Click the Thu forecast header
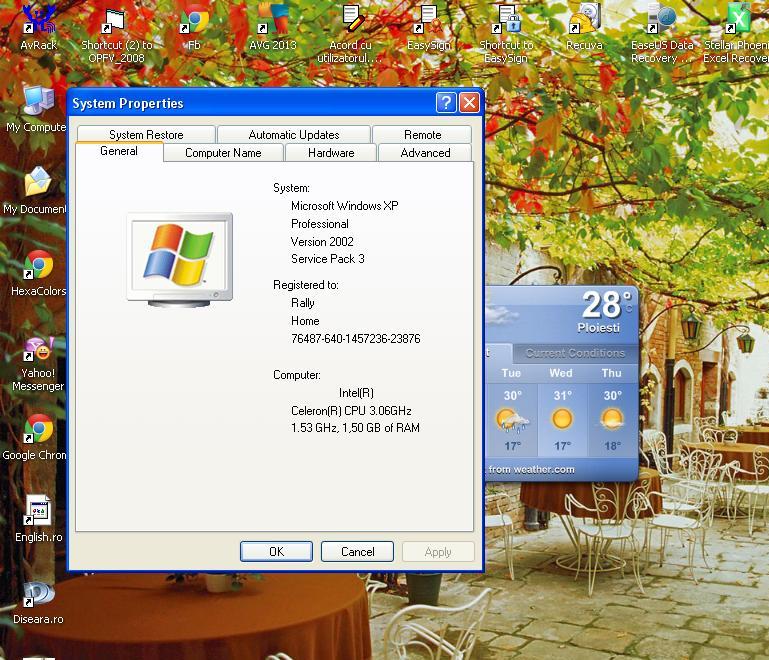 (612, 373)
